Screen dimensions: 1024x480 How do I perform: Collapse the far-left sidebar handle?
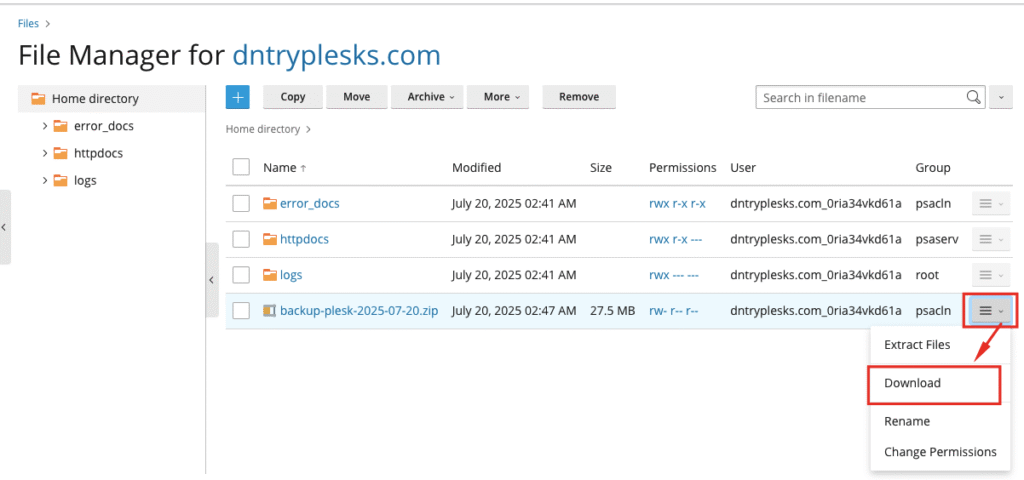(x=5, y=227)
